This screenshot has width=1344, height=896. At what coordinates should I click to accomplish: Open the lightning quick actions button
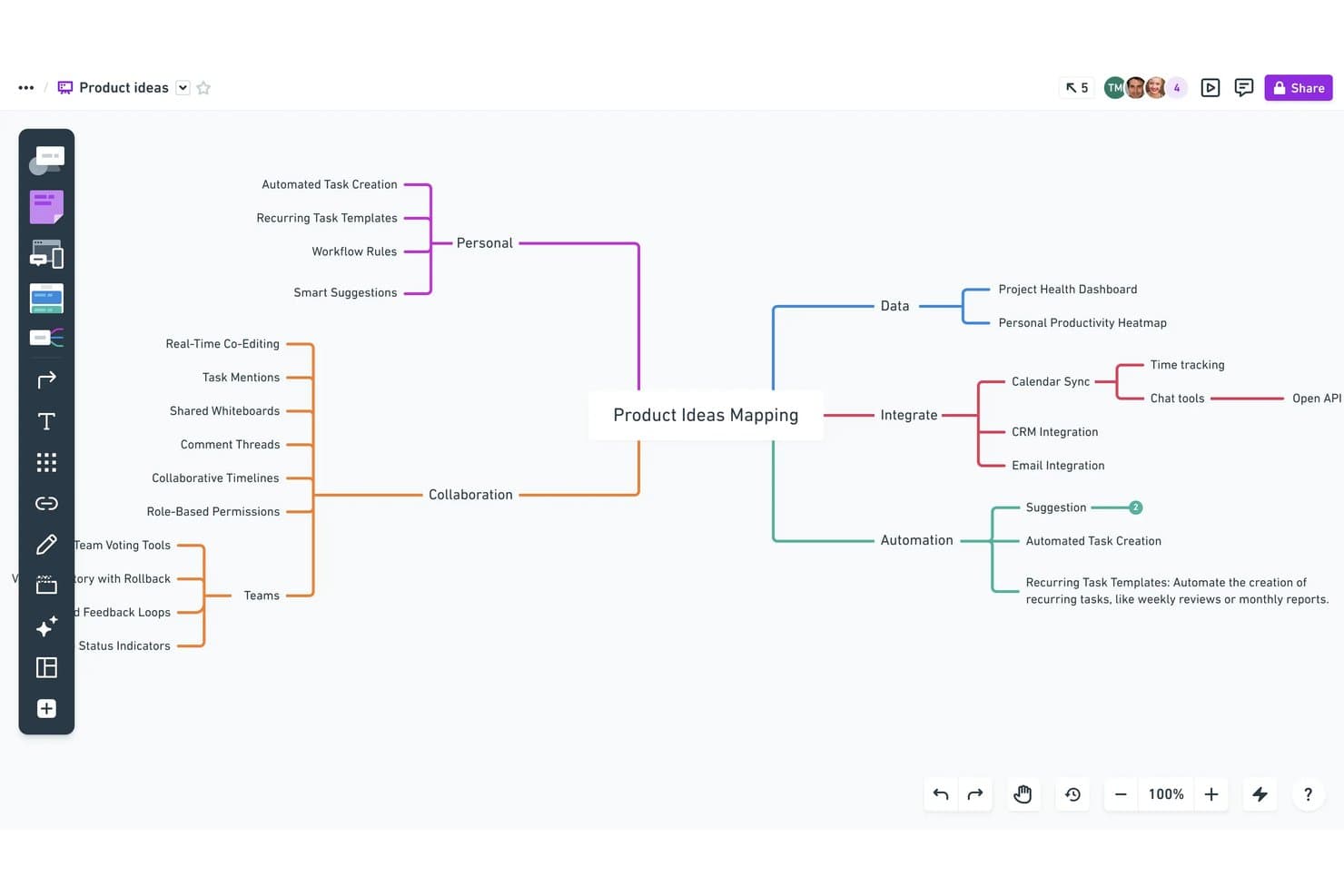click(x=1260, y=794)
